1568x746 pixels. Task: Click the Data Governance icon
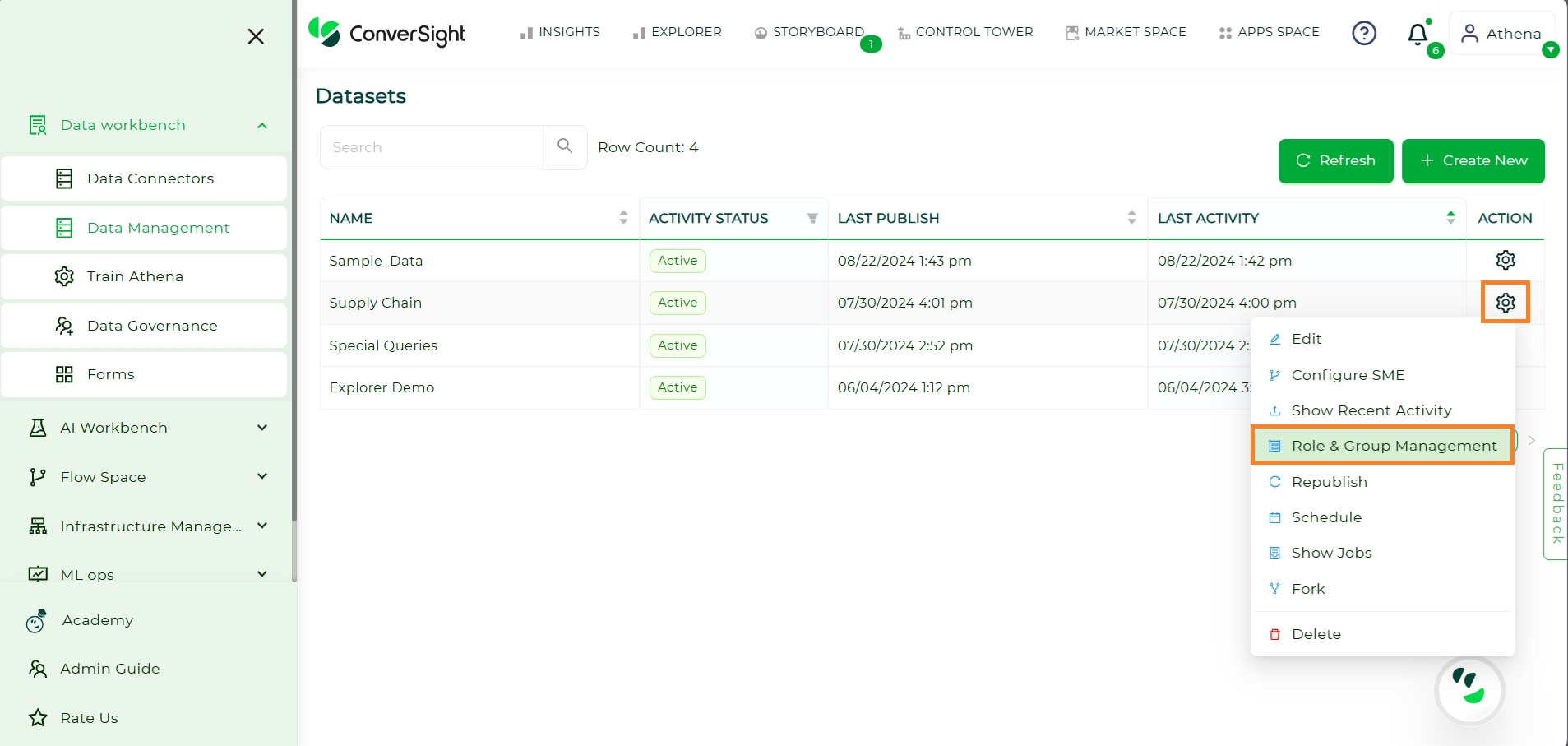tap(64, 326)
